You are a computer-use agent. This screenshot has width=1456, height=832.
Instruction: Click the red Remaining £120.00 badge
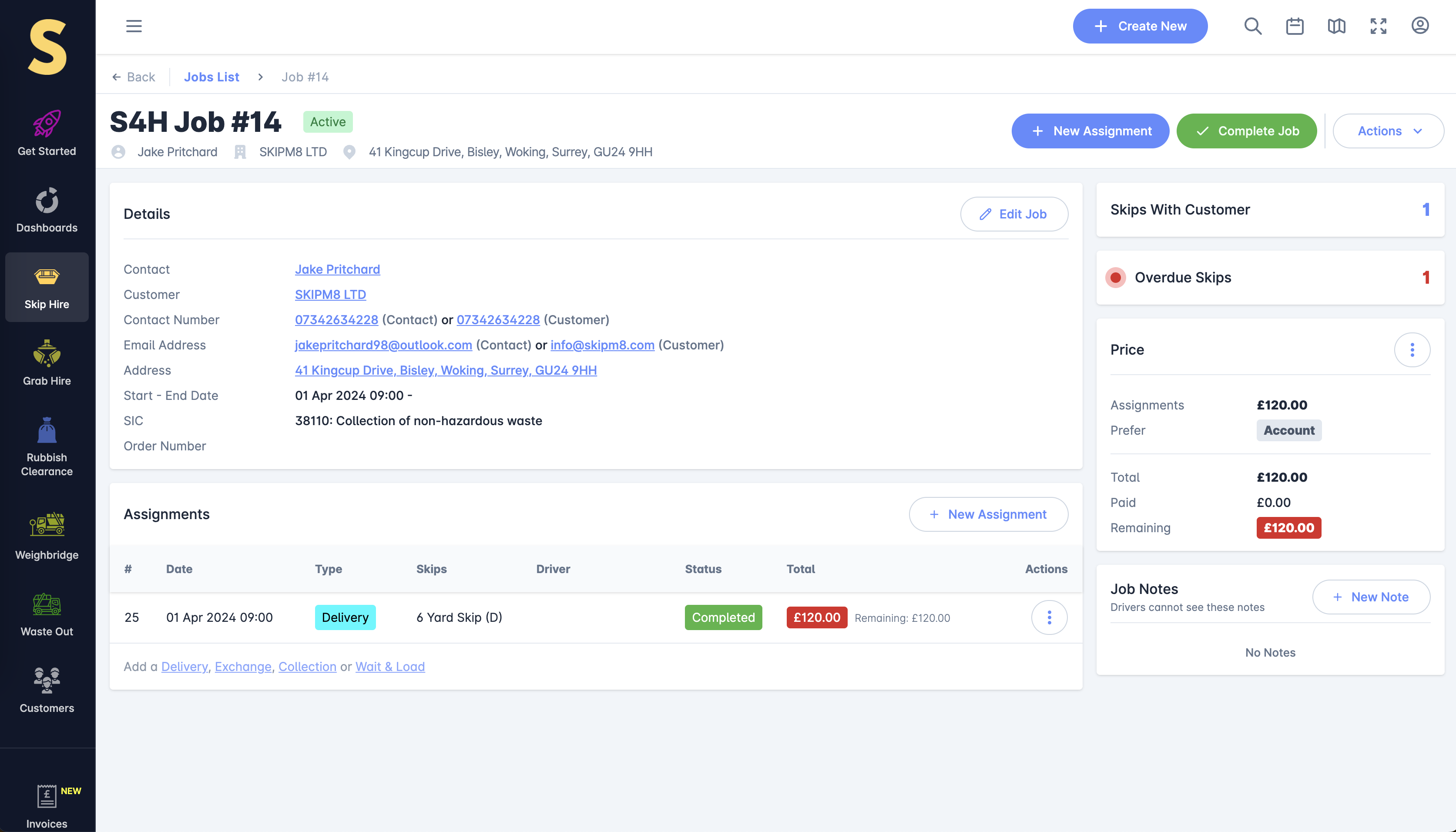[1288, 527]
